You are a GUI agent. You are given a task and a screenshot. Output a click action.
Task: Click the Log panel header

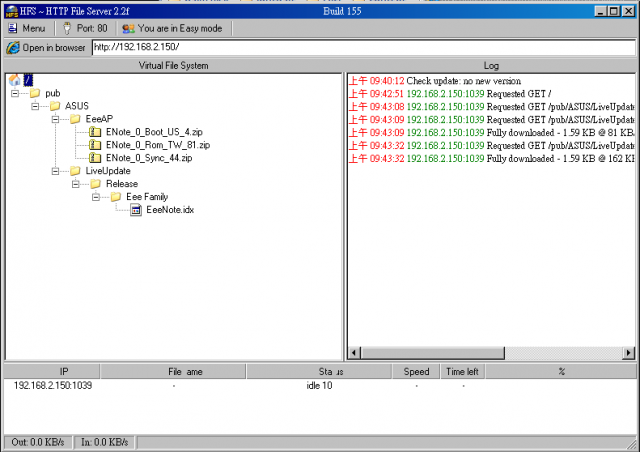coord(491,65)
